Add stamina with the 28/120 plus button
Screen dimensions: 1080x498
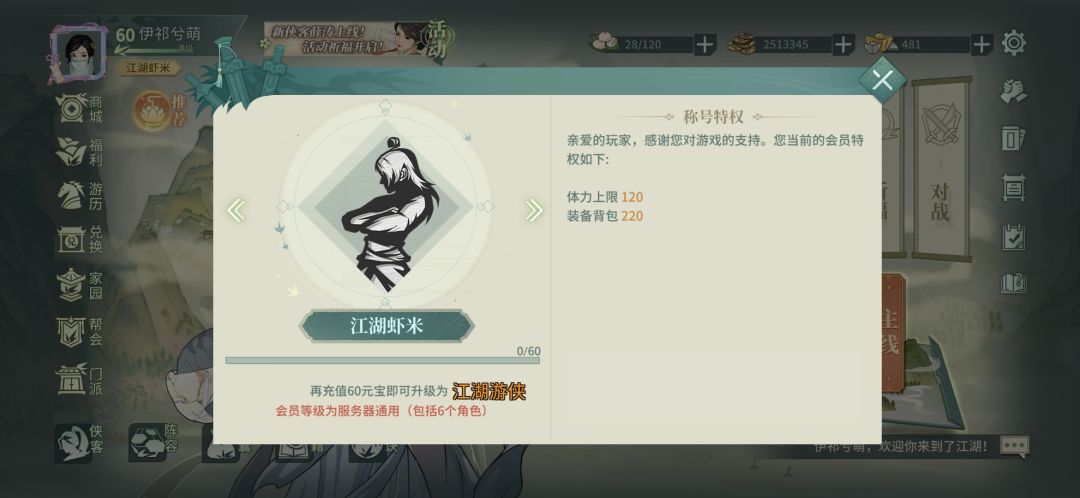pos(704,45)
